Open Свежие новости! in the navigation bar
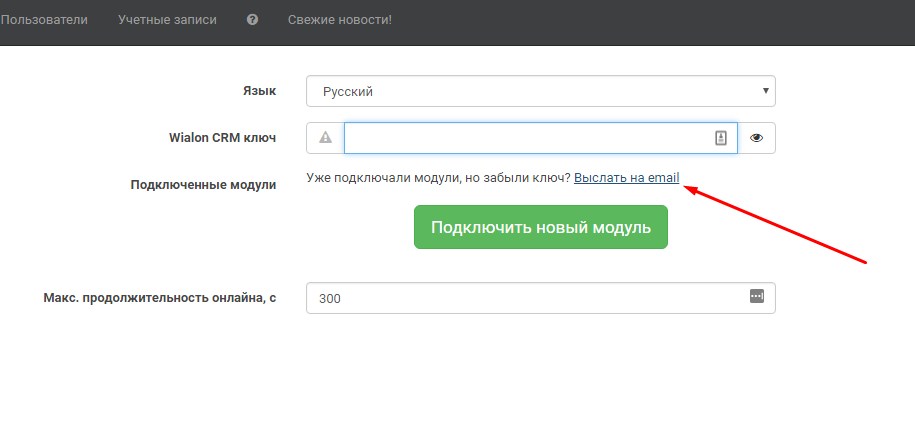Image resolution: width=915 pixels, height=434 pixels. (x=340, y=20)
